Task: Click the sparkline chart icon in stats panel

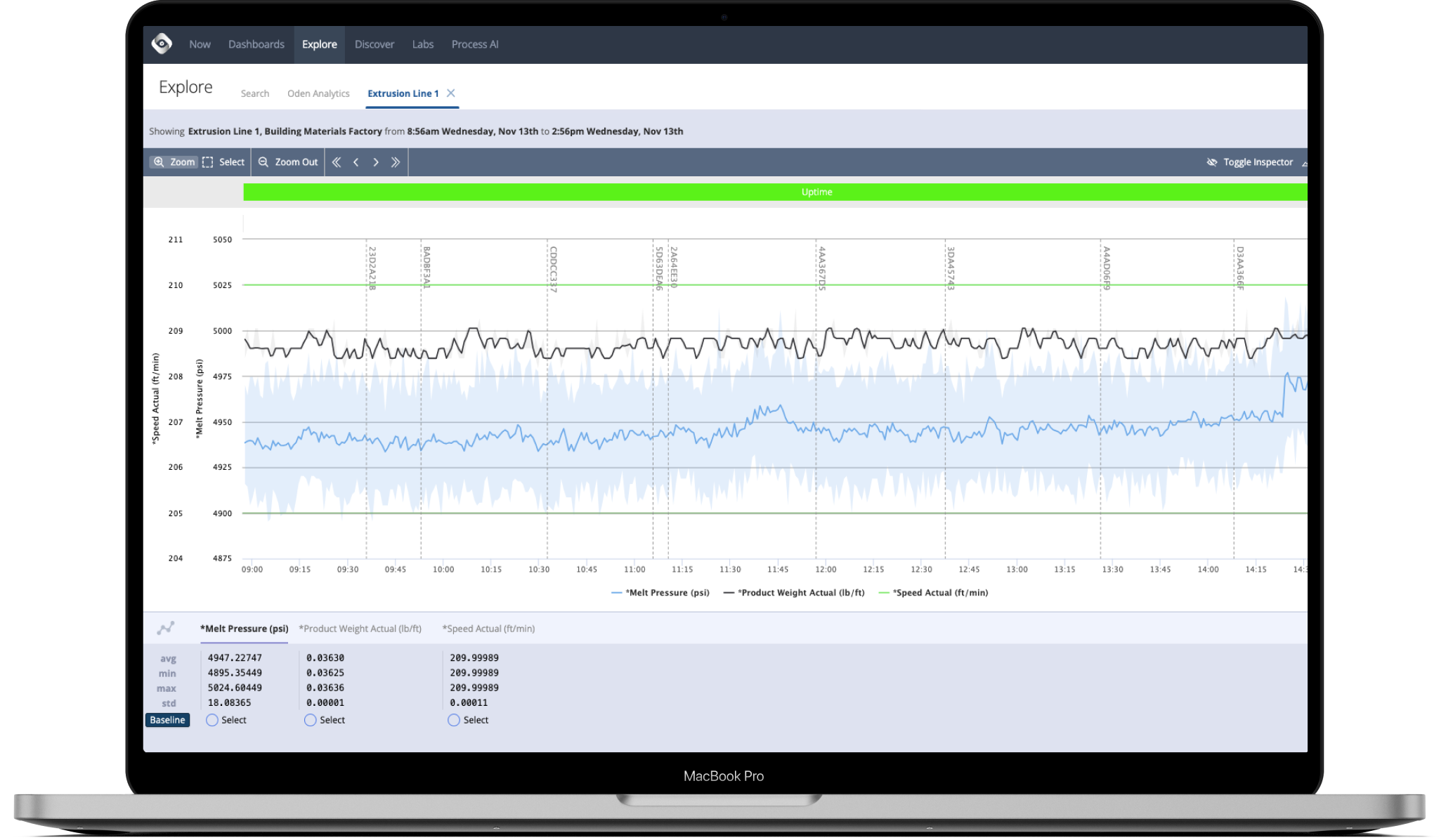Action: click(167, 628)
